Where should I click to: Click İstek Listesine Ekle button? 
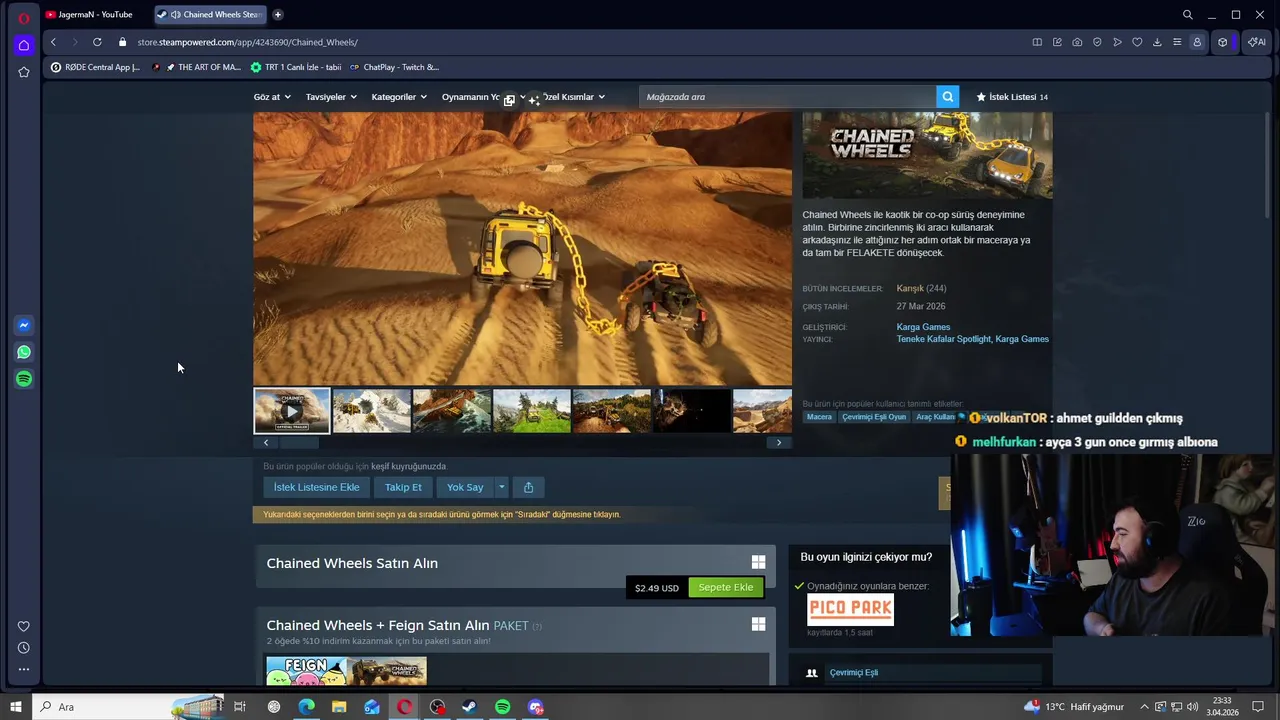(316, 487)
